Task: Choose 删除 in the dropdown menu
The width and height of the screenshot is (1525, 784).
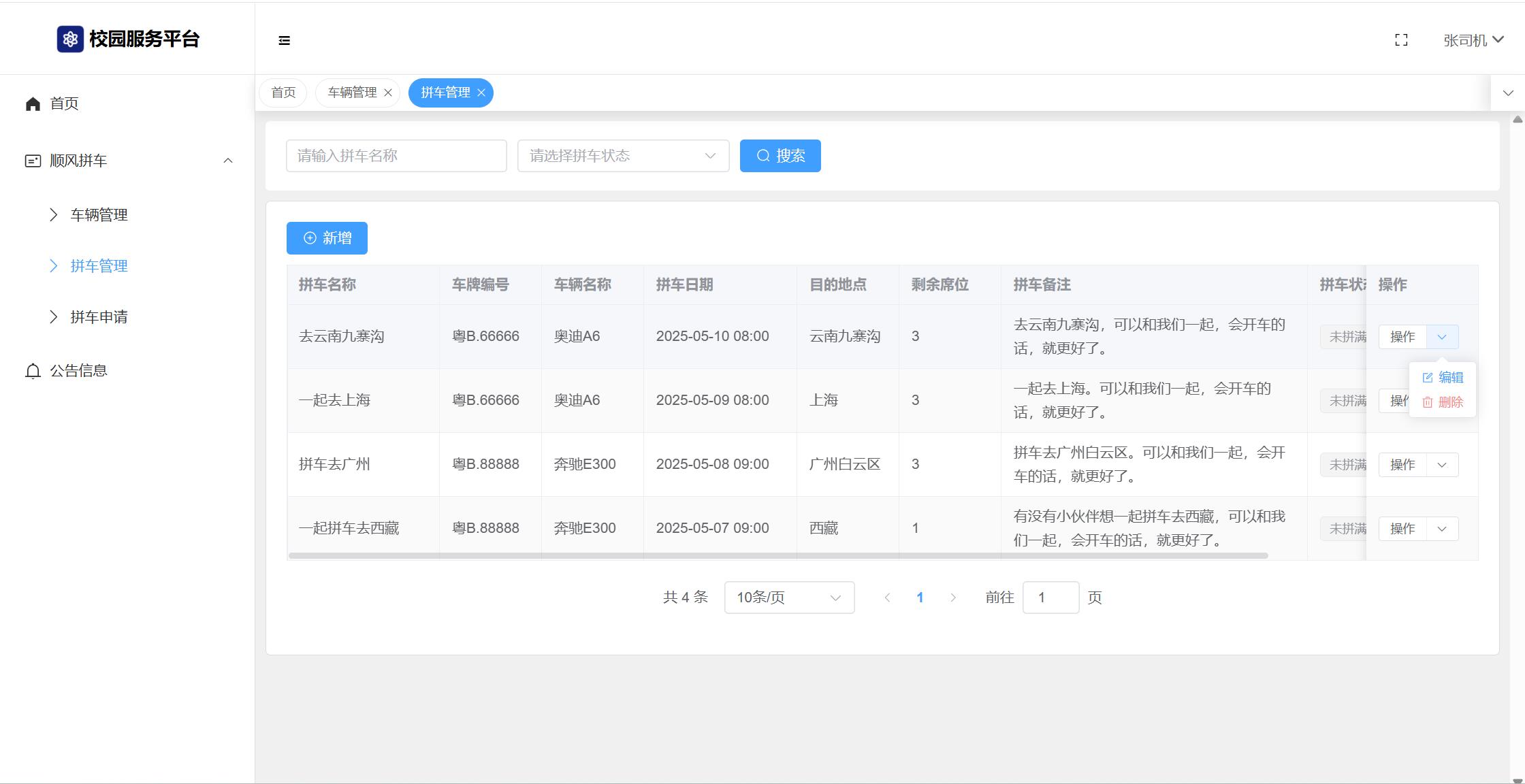Action: coord(1443,402)
